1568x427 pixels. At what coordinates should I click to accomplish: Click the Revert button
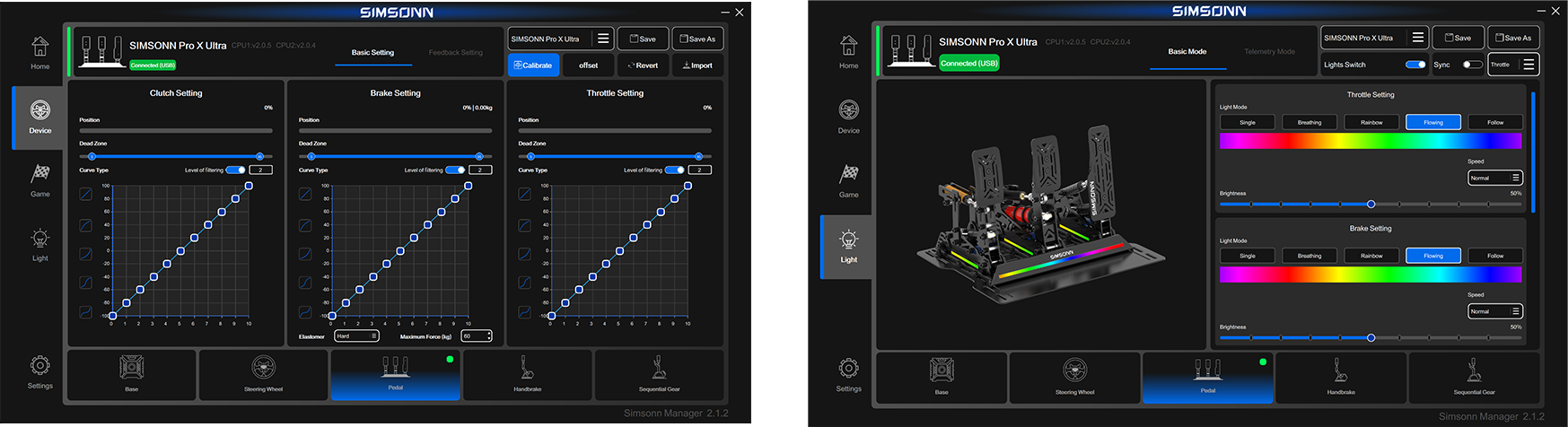point(644,65)
